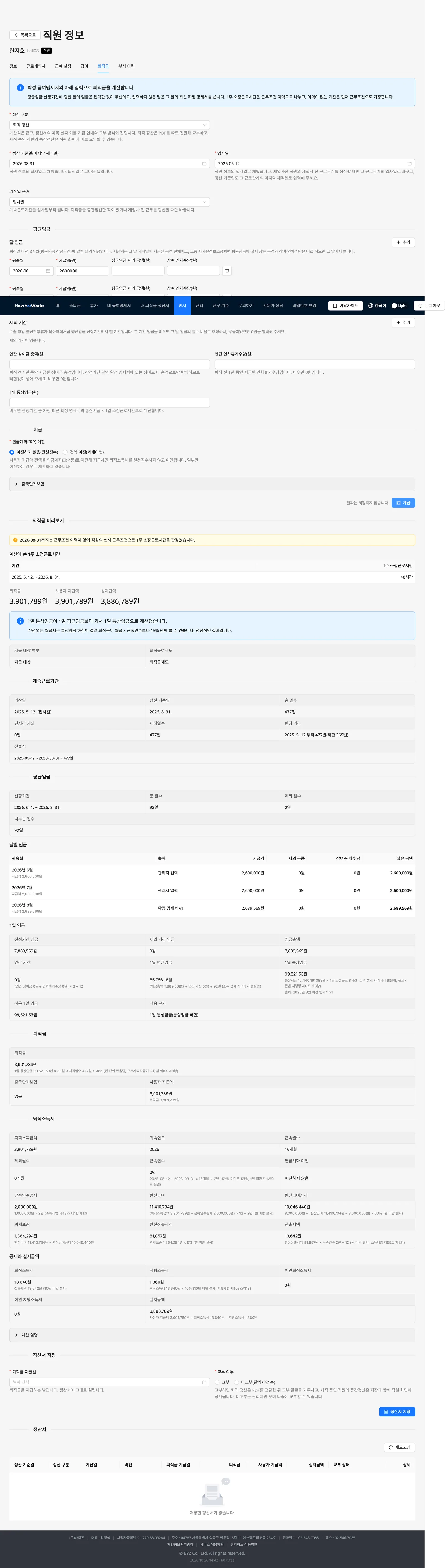The height and width of the screenshot is (1568, 445).
Task: Open the 정보 tab
Action: click(x=13, y=66)
